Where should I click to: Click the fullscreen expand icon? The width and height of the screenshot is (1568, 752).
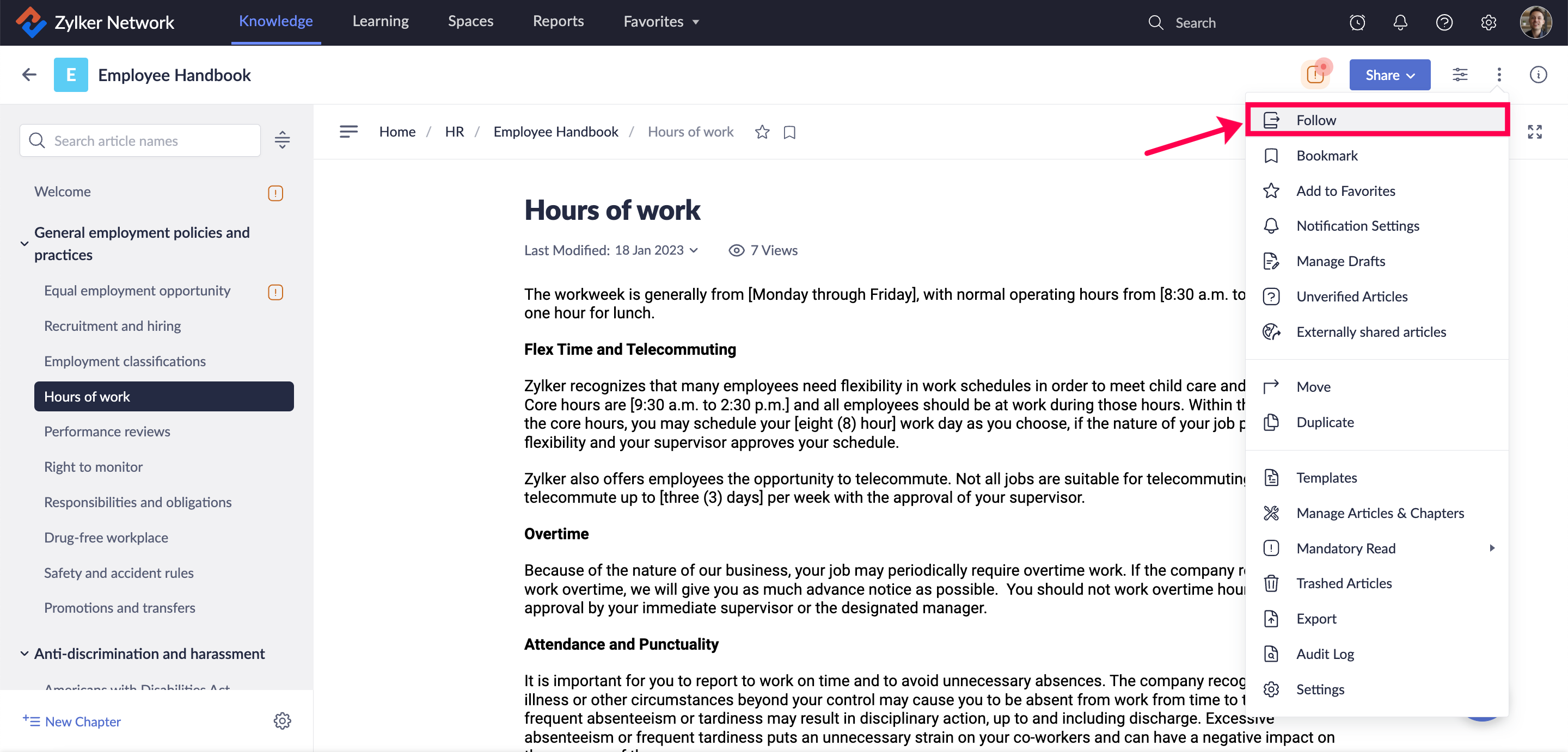click(x=1534, y=132)
